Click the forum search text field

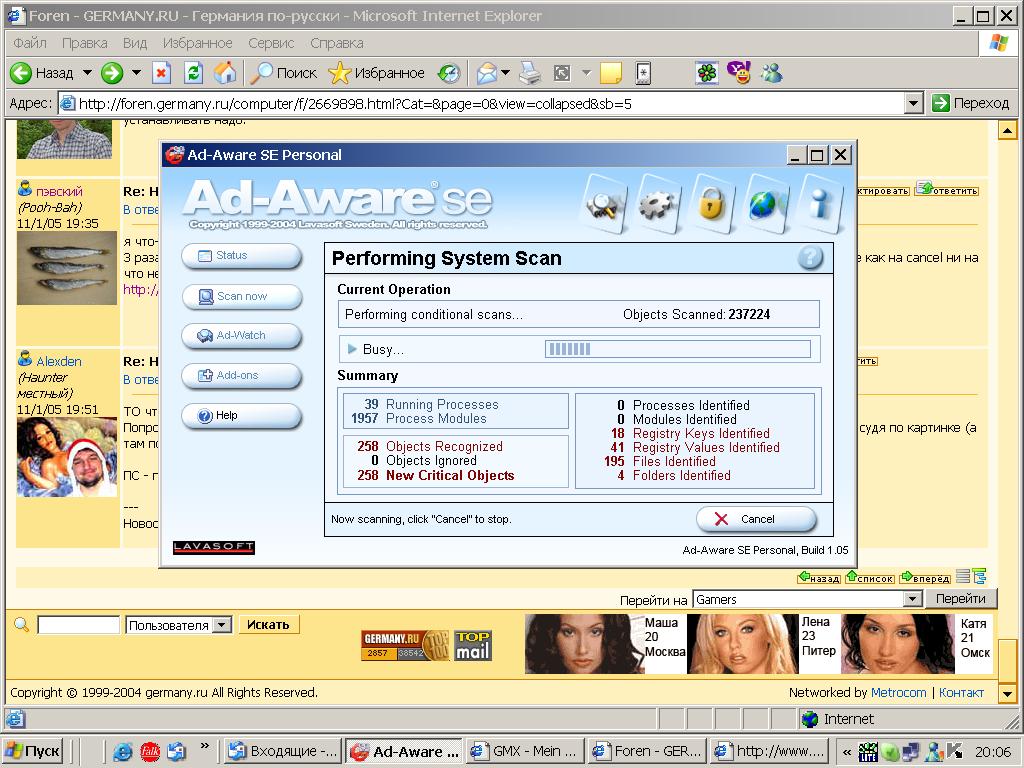click(78, 625)
